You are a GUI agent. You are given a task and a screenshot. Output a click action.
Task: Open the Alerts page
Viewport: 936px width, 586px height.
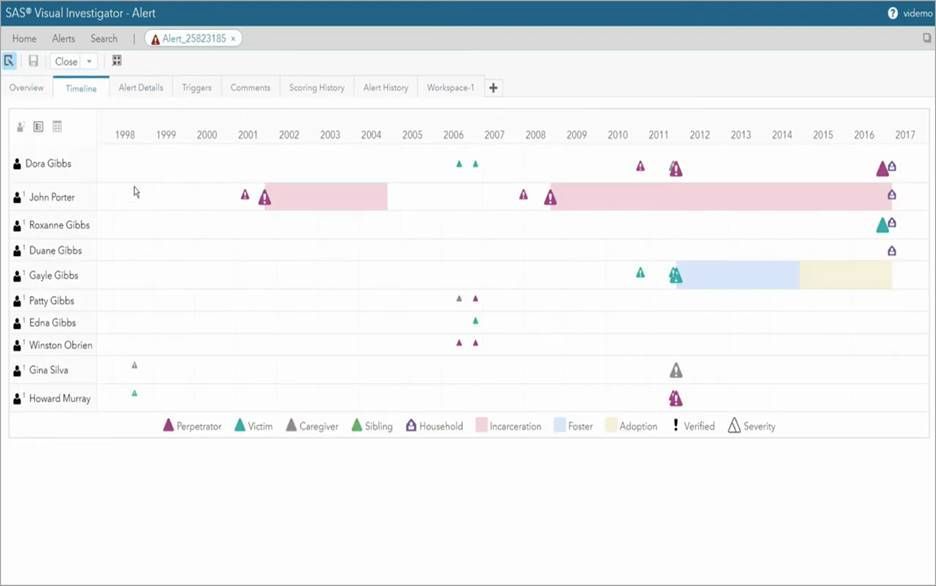click(x=63, y=38)
